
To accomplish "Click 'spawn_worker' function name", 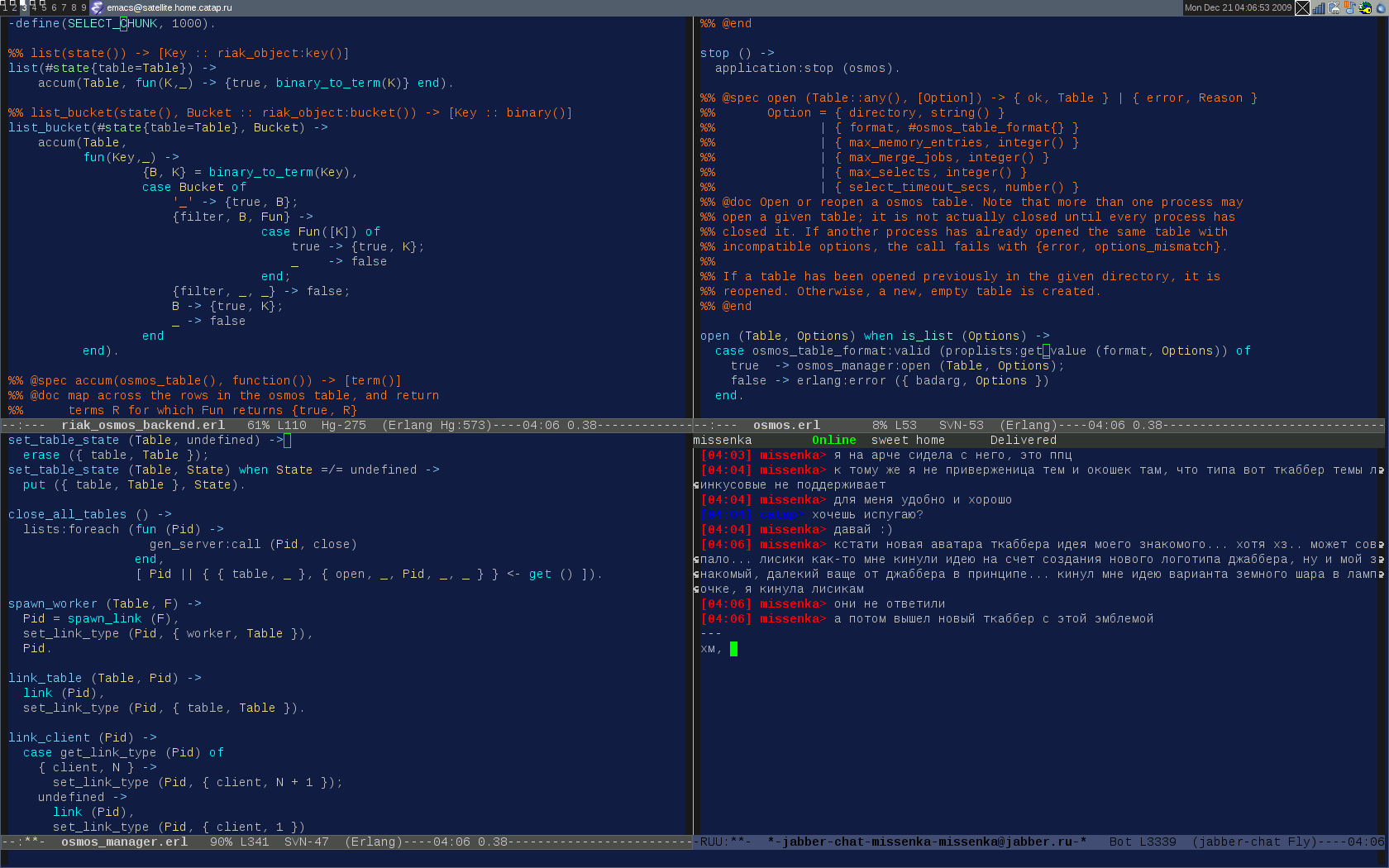I will point(53,603).
